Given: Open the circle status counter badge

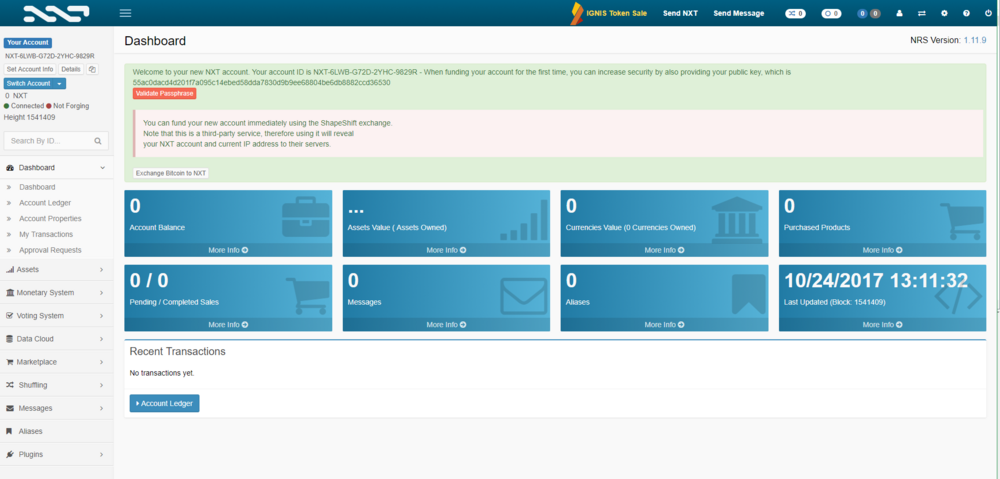Looking at the screenshot, I should coord(831,13).
